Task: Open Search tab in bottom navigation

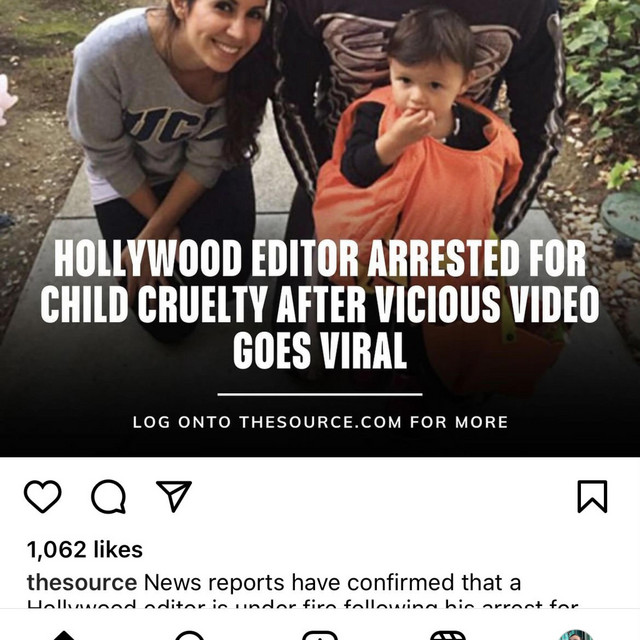Action: pos(189,635)
